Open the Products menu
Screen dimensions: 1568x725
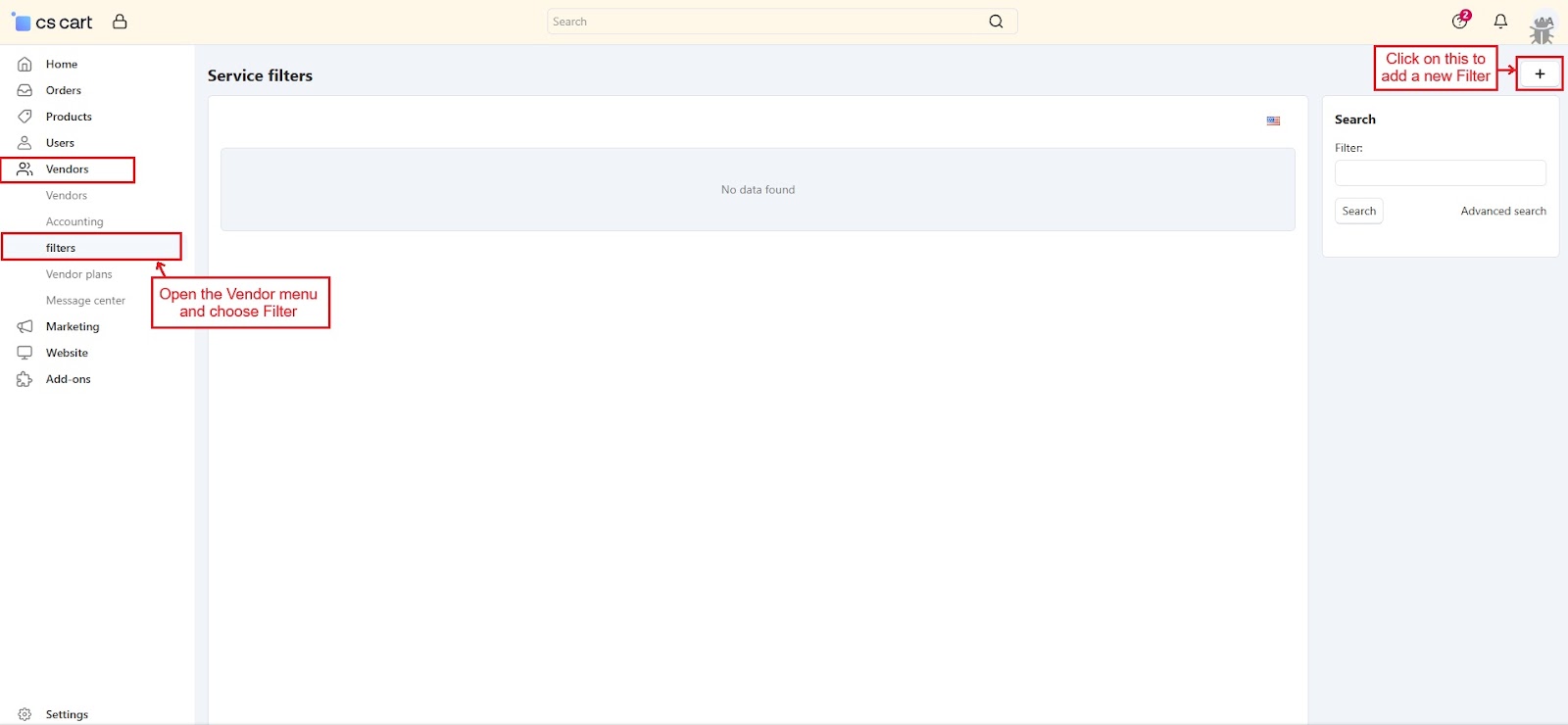click(x=69, y=117)
